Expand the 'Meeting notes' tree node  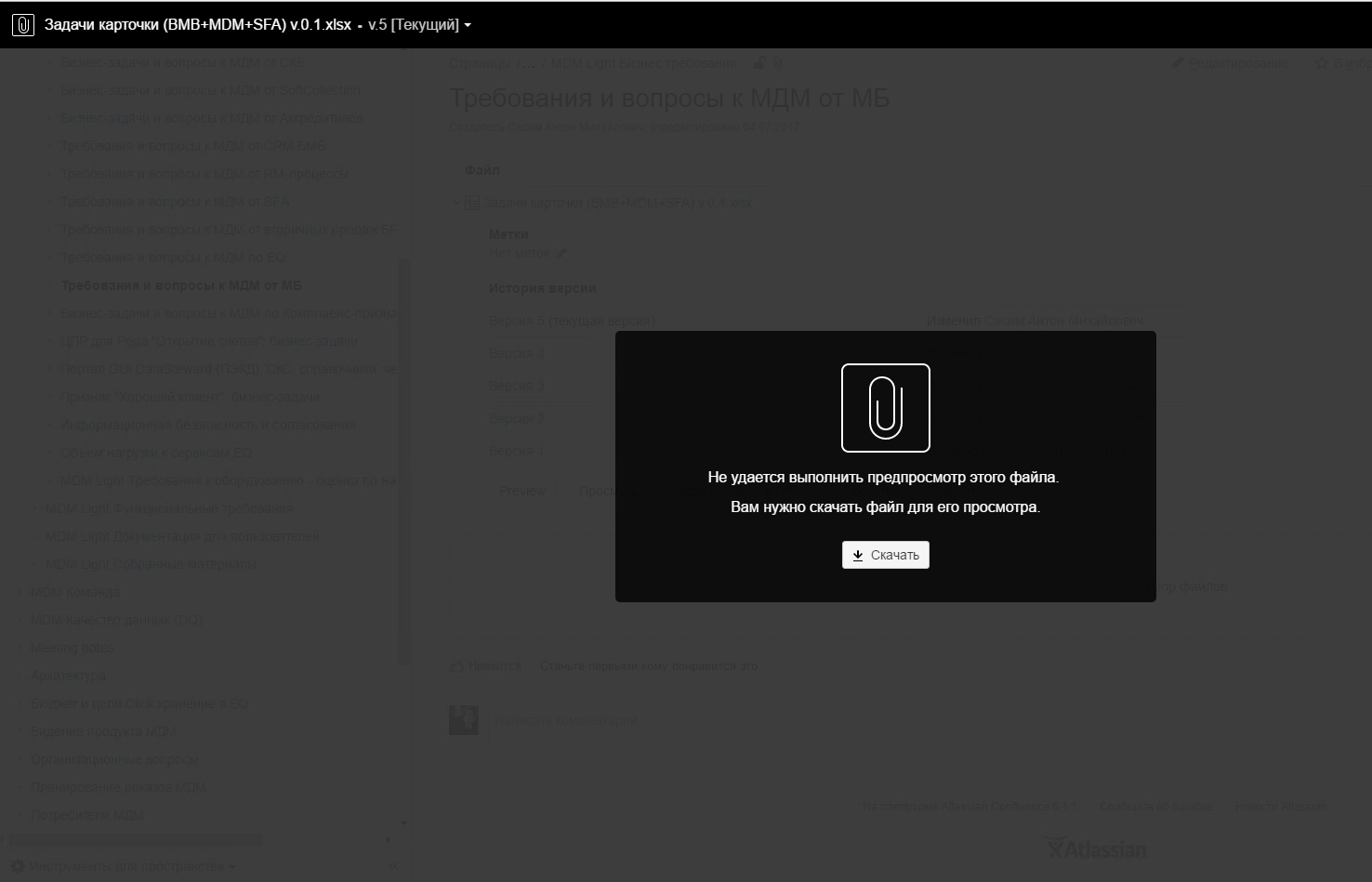(x=20, y=648)
